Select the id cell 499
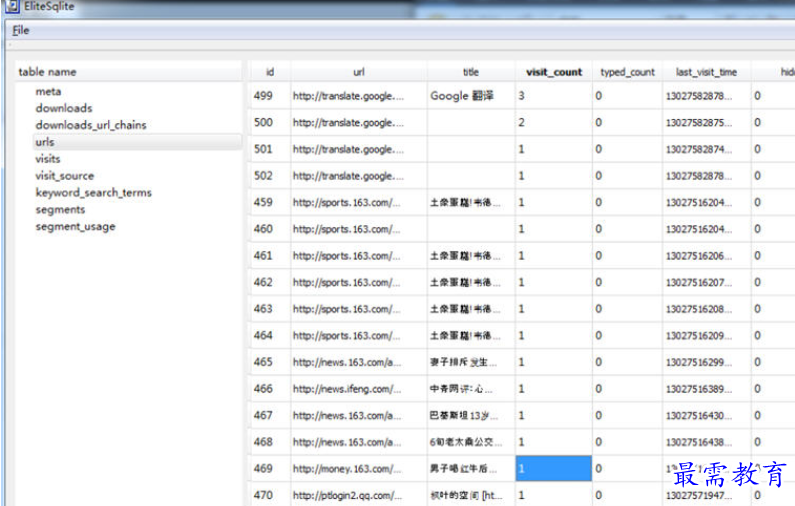This screenshot has width=795, height=506. click(x=270, y=96)
